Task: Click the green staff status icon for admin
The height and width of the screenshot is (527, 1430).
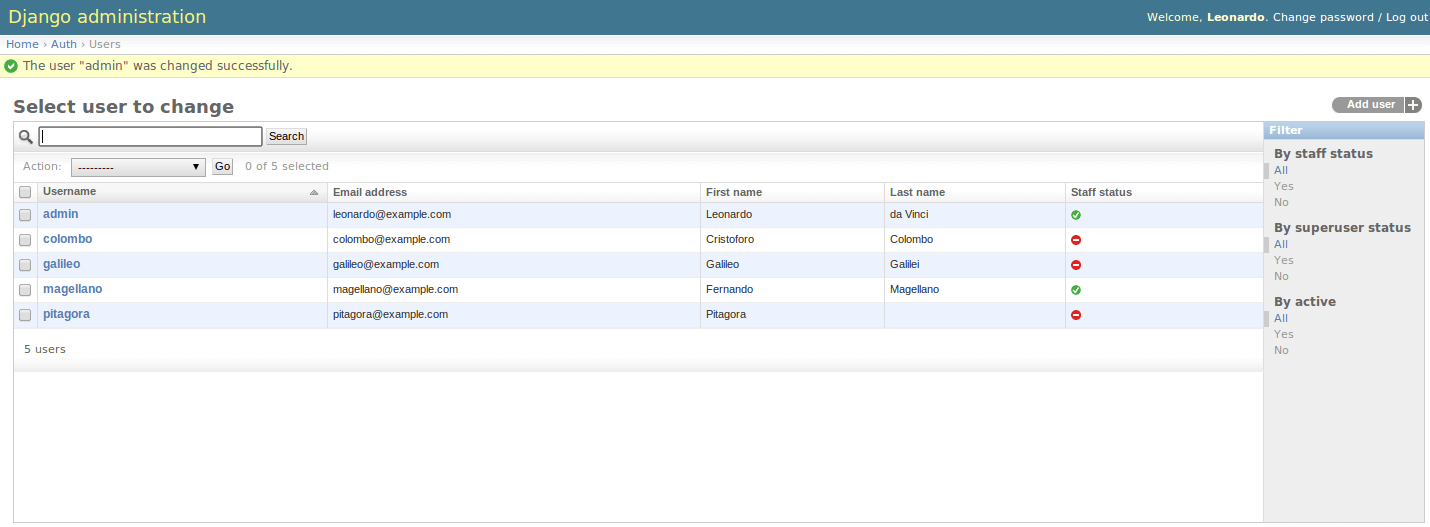Action: (1076, 215)
